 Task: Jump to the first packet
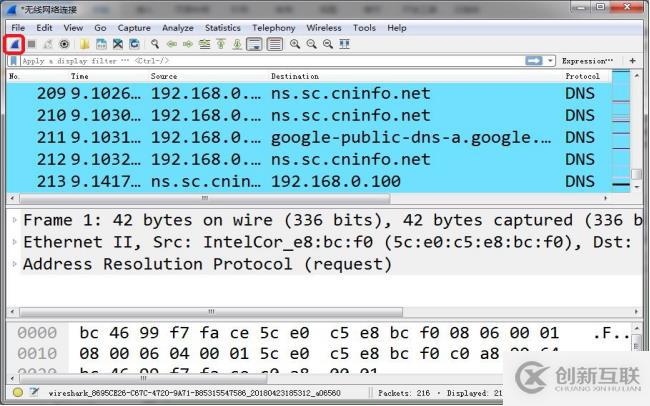point(221,44)
